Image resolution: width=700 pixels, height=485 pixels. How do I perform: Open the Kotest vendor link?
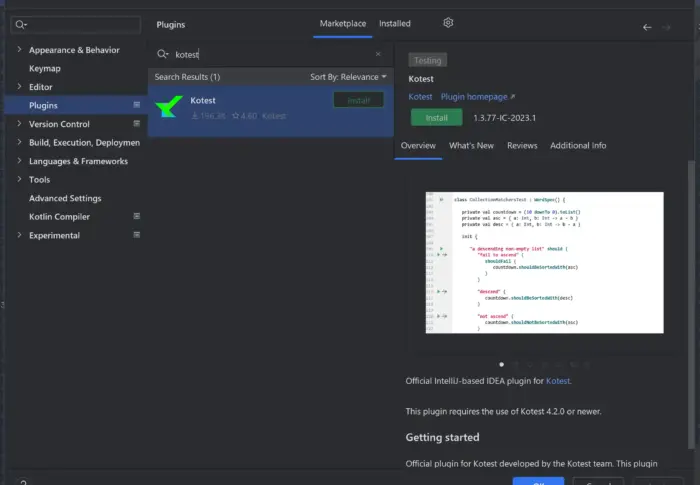(x=420, y=97)
